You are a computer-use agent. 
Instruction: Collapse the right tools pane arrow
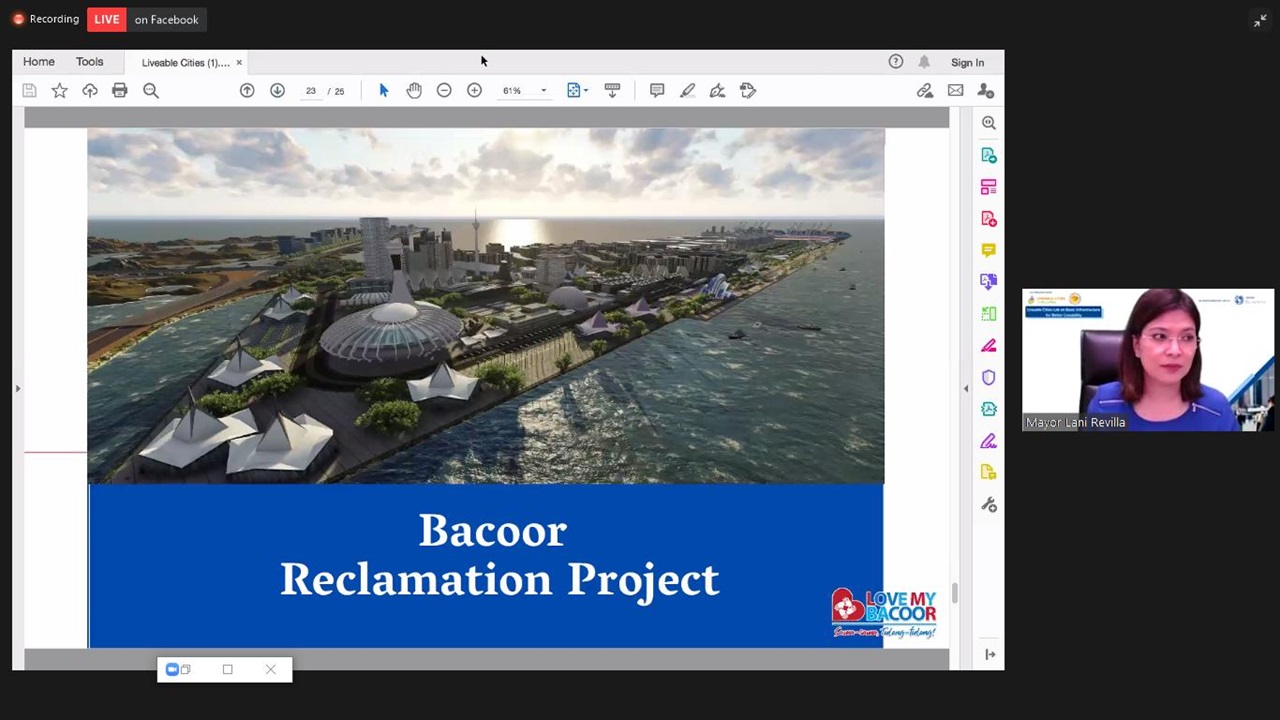966,388
